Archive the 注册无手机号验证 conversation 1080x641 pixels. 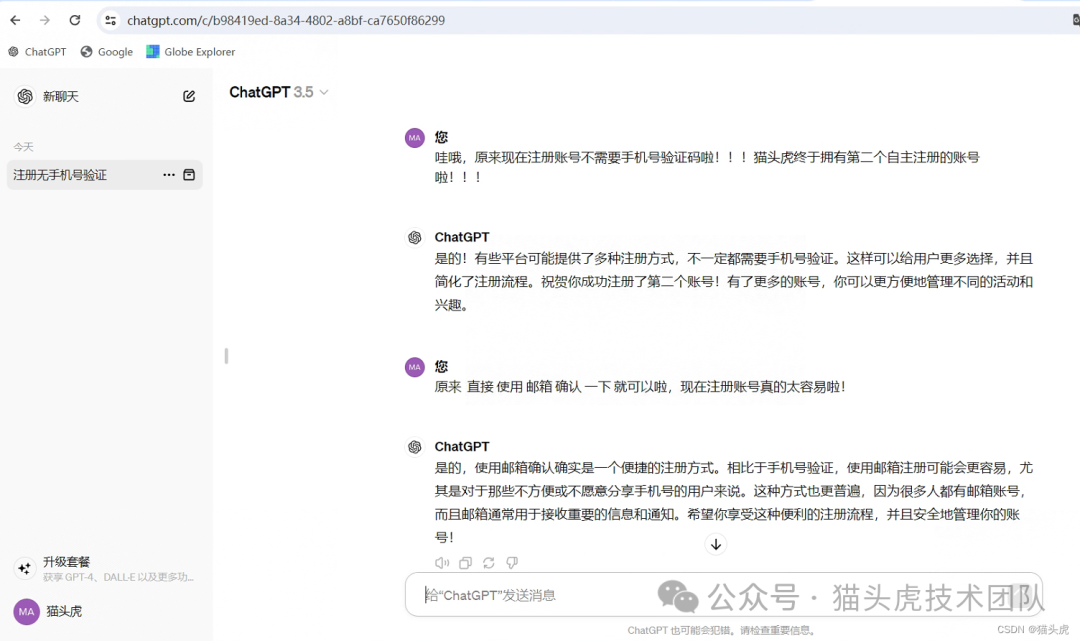pyautogui.click(x=189, y=175)
